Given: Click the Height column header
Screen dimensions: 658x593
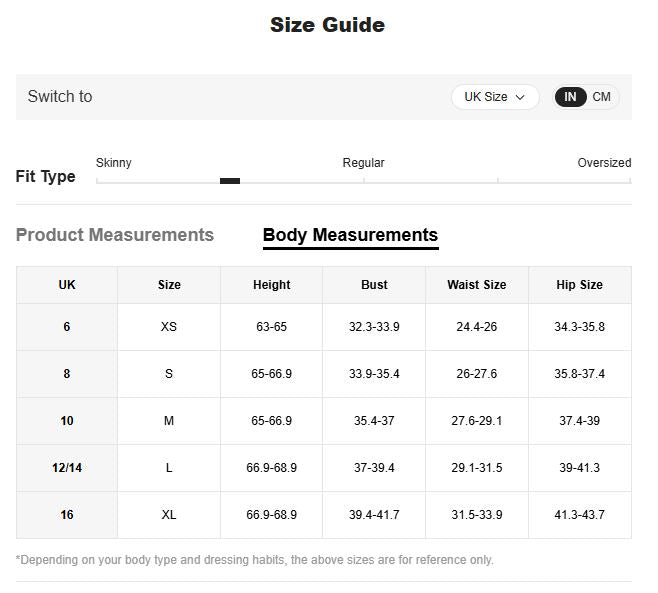Looking at the screenshot, I should click(271, 285).
